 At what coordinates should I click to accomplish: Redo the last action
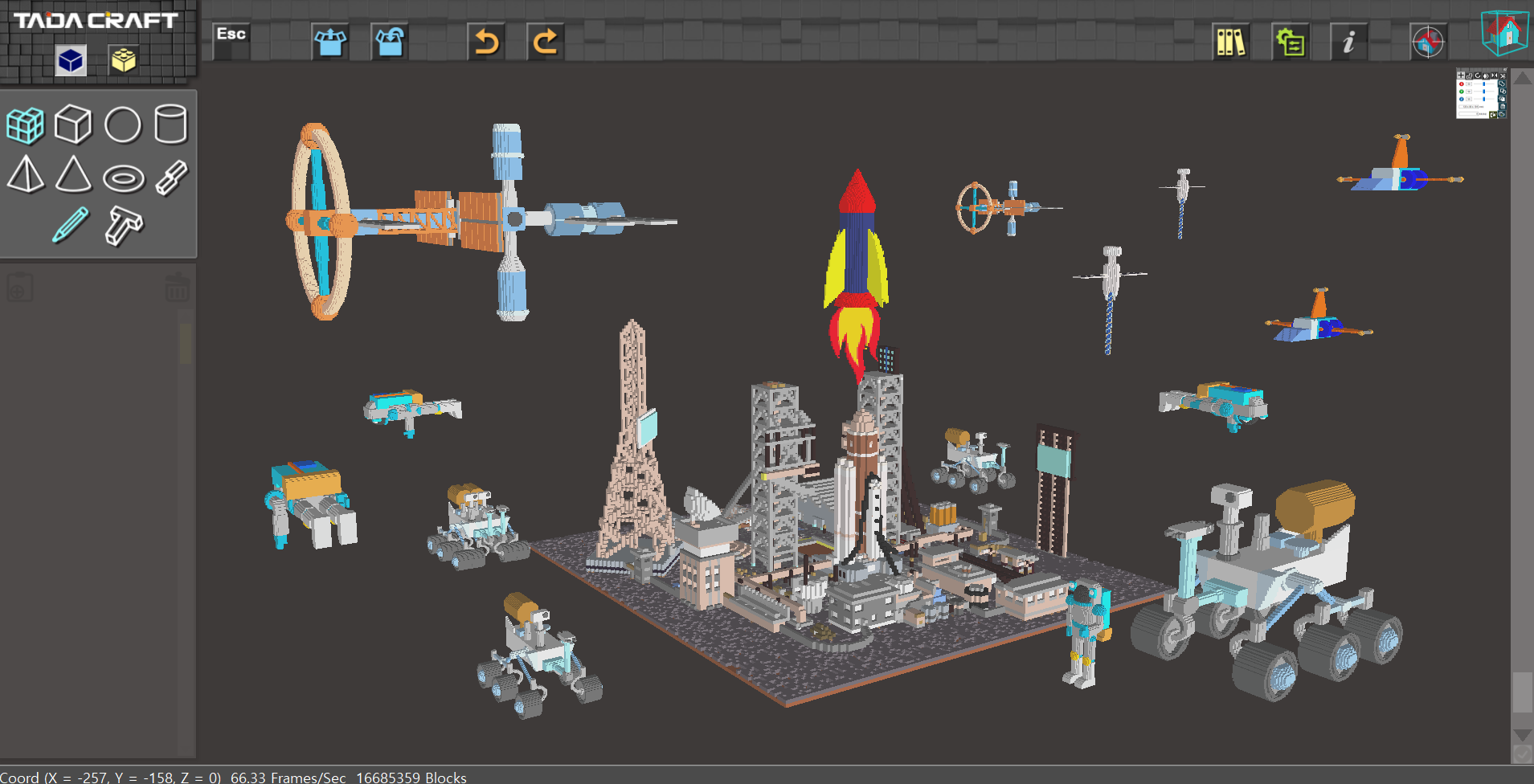click(x=546, y=42)
